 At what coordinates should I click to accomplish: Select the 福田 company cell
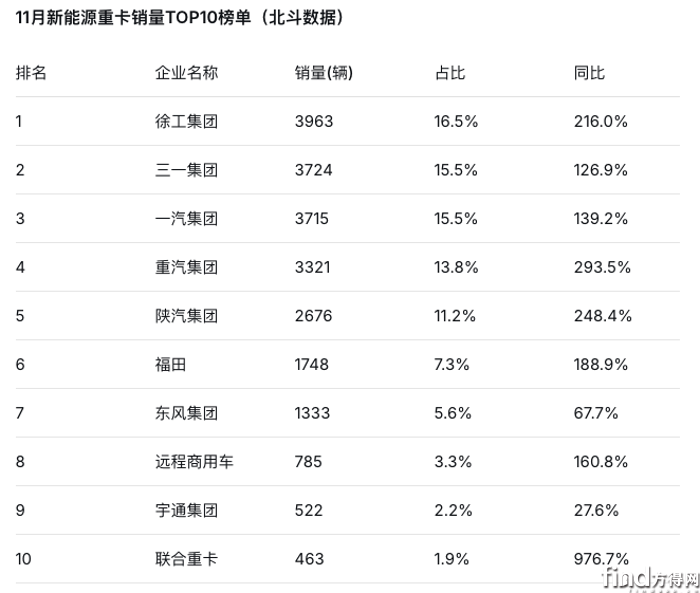(x=171, y=365)
